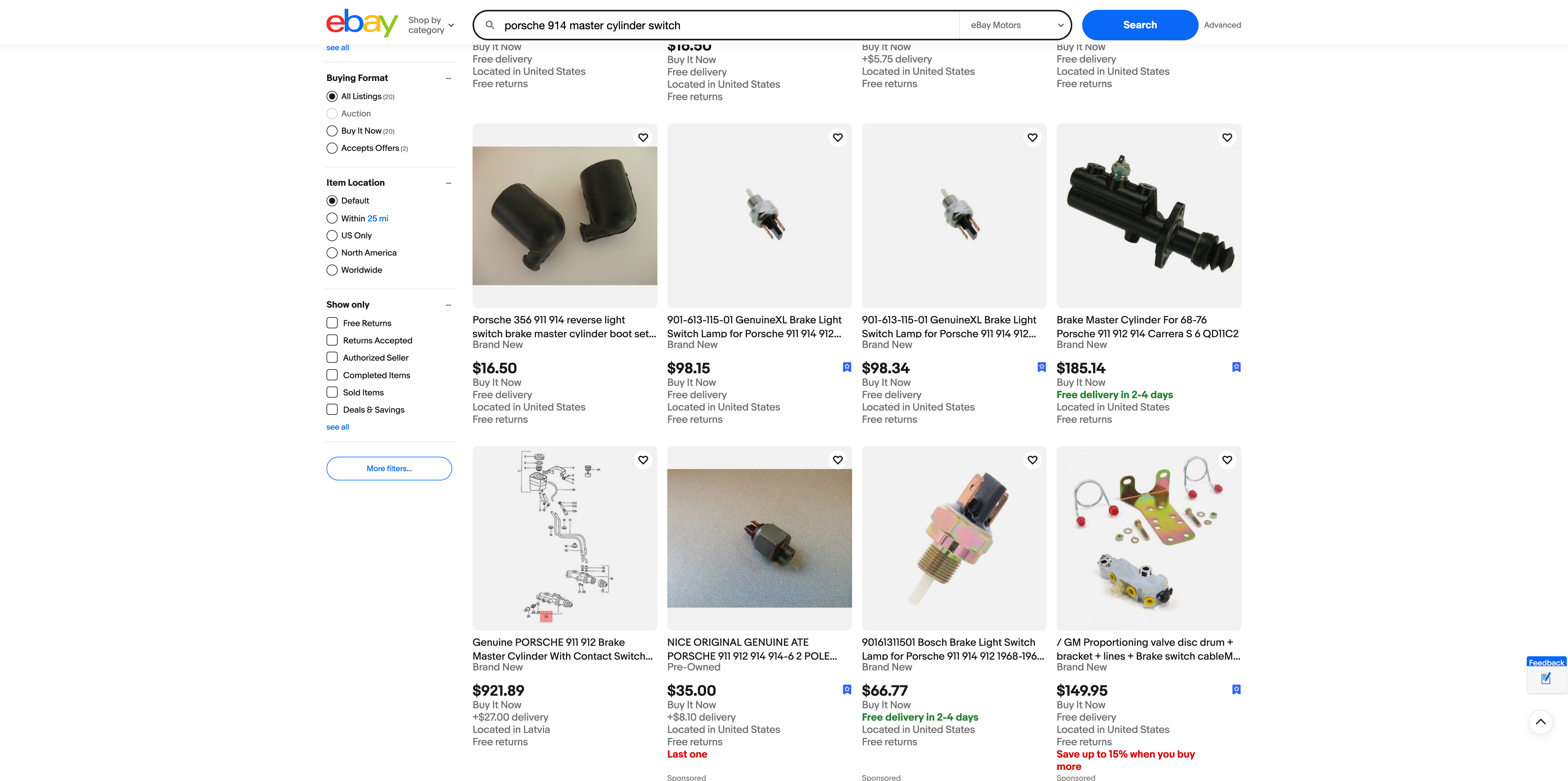The height and width of the screenshot is (781, 1568).
Task: Click the bookmark badge on $98.15 listing
Action: pyautogui.click(x=847, y=367)
